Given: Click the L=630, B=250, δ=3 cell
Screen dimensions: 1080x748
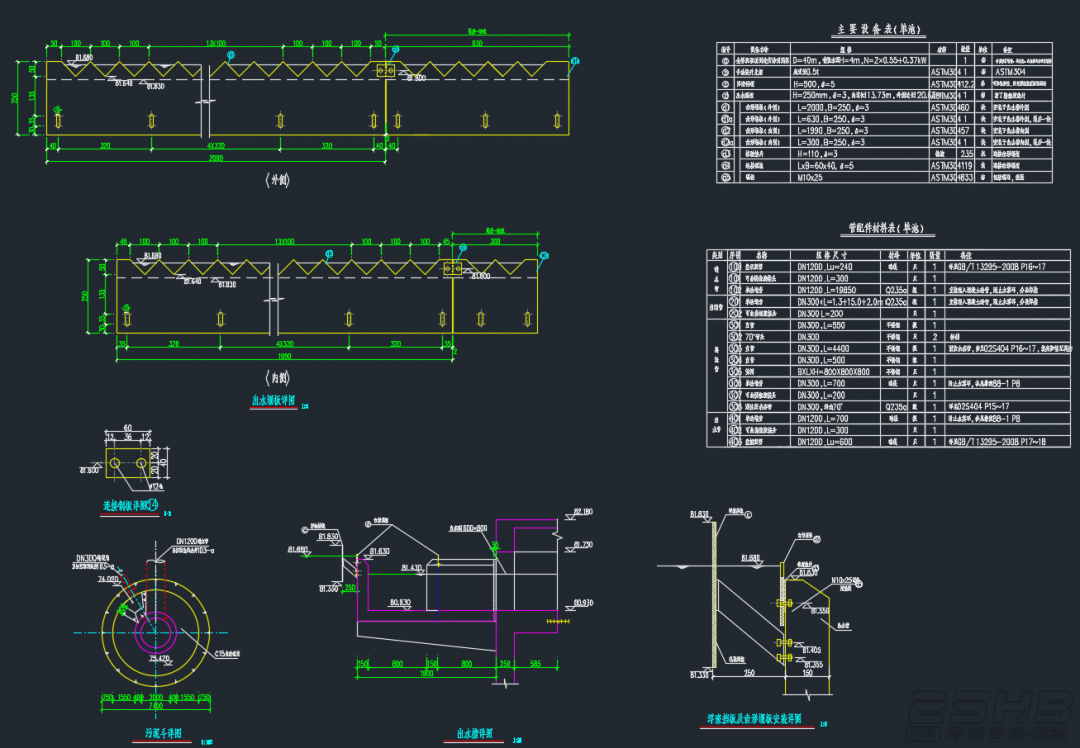Looking at the screenshot, I should (x=831, y=119).
